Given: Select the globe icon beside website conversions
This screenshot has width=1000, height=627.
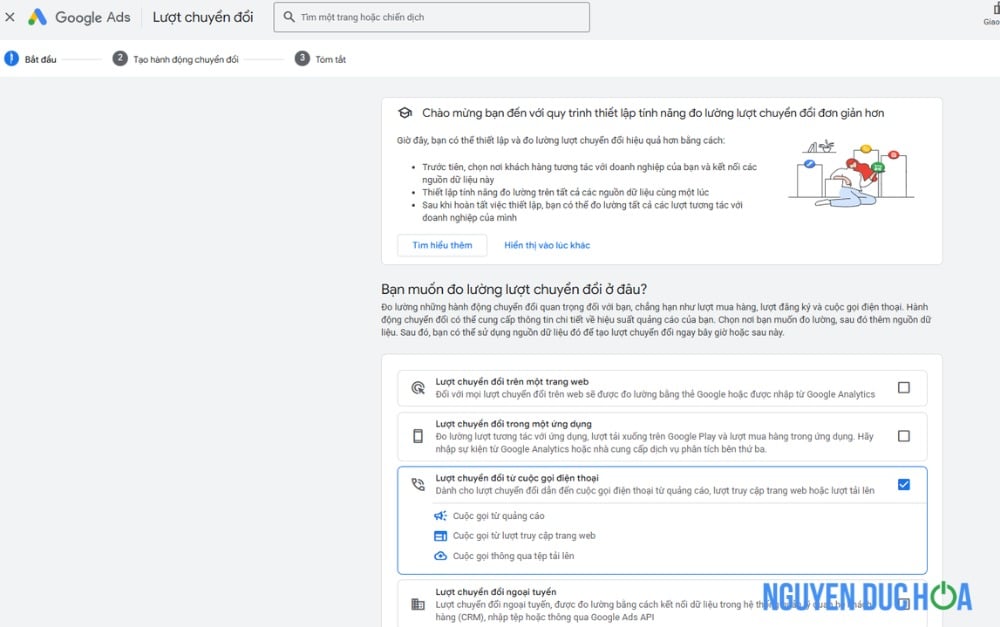Looking at the screenshot, I should click(x=417, y=386).
